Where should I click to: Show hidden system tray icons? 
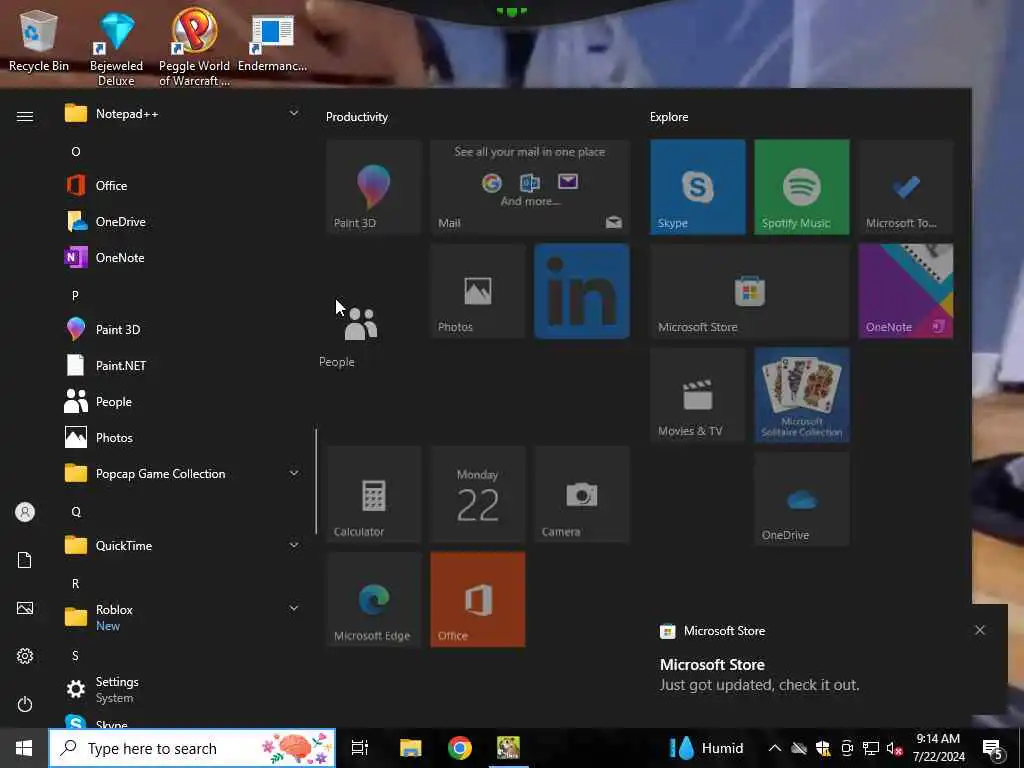click(x=775, y=748)
